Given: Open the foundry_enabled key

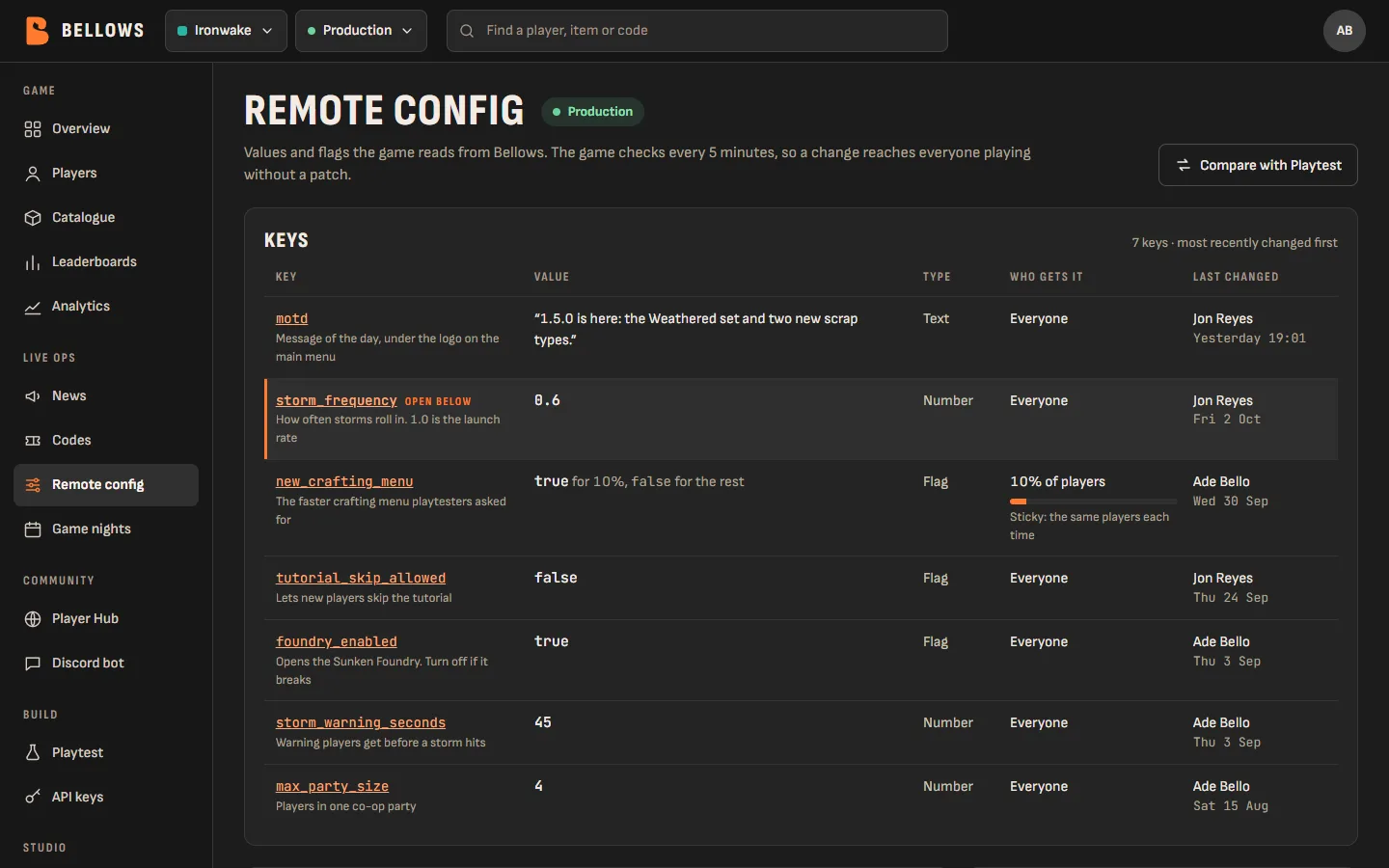Looking at the screenshot, I should point(337,642).
